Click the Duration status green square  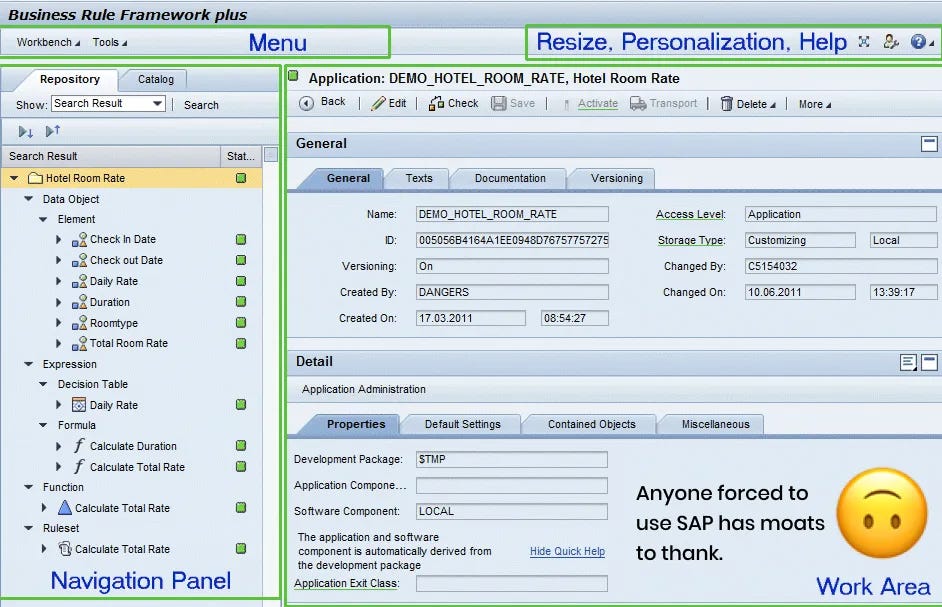pos(241,301)
